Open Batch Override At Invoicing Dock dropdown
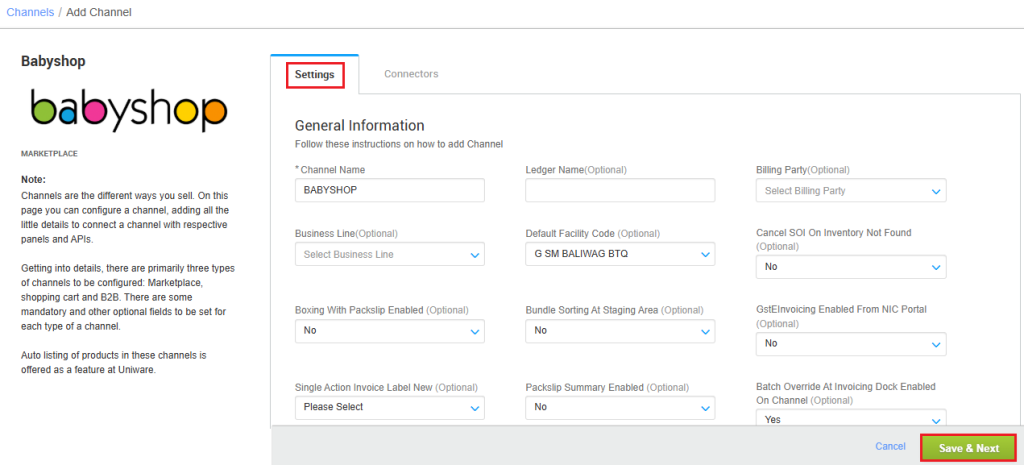The height and width of the screenshot is (465, 1024). (x=851, y=419)
